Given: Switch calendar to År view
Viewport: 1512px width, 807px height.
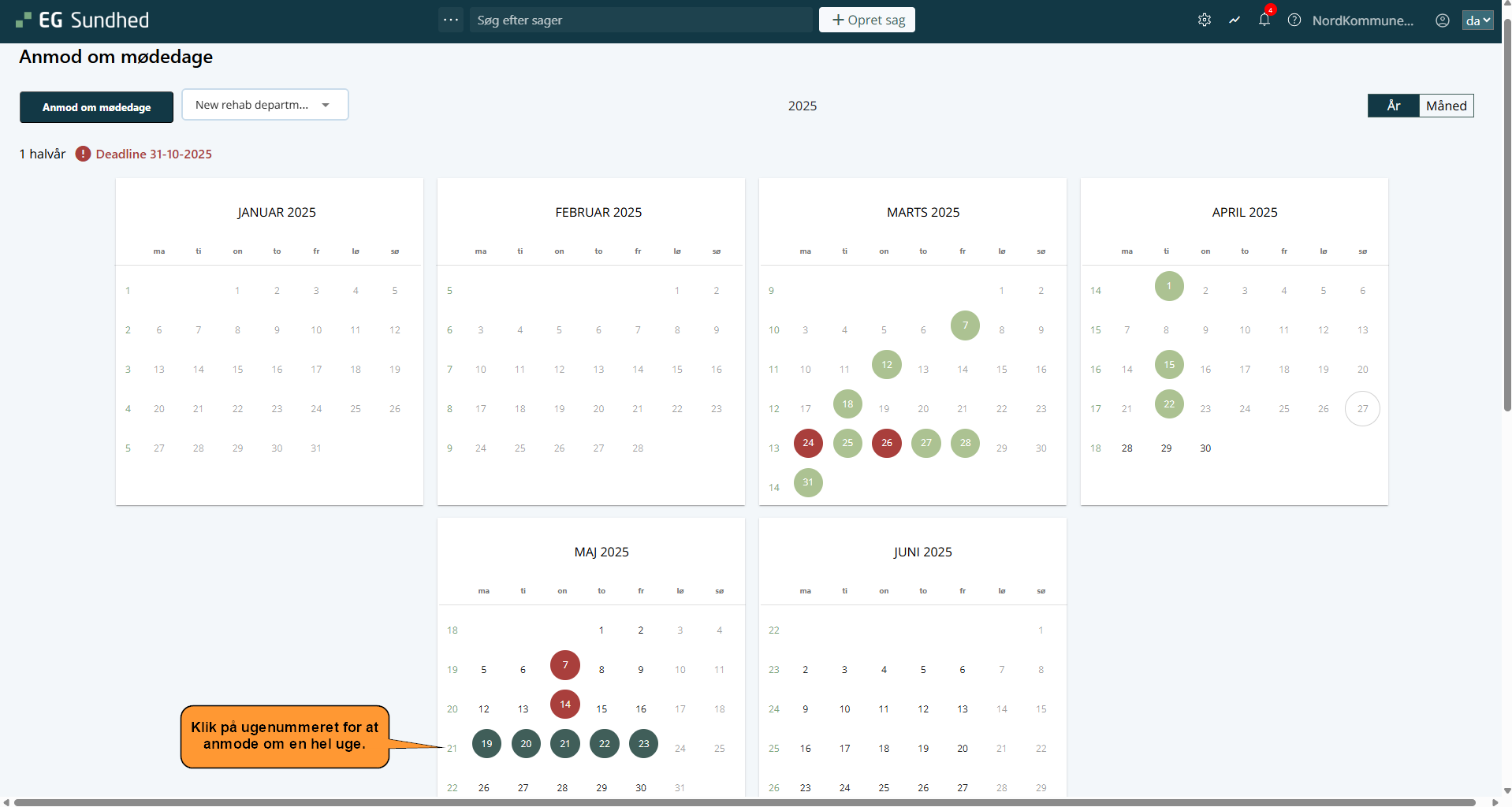Looking at the screenshot, I should pyautogui.click(x=1393, y=106).
